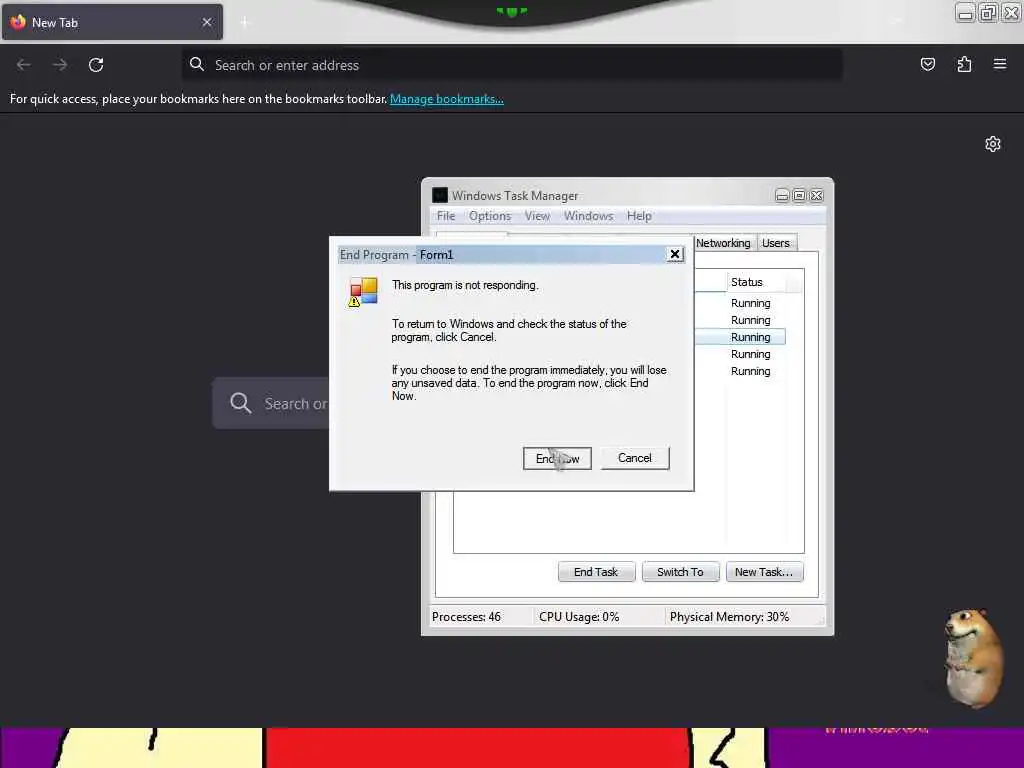The width and height of the screenshot is (1024, 768).
Task: Open new tab page settings gear
Action: coord(993,144)
